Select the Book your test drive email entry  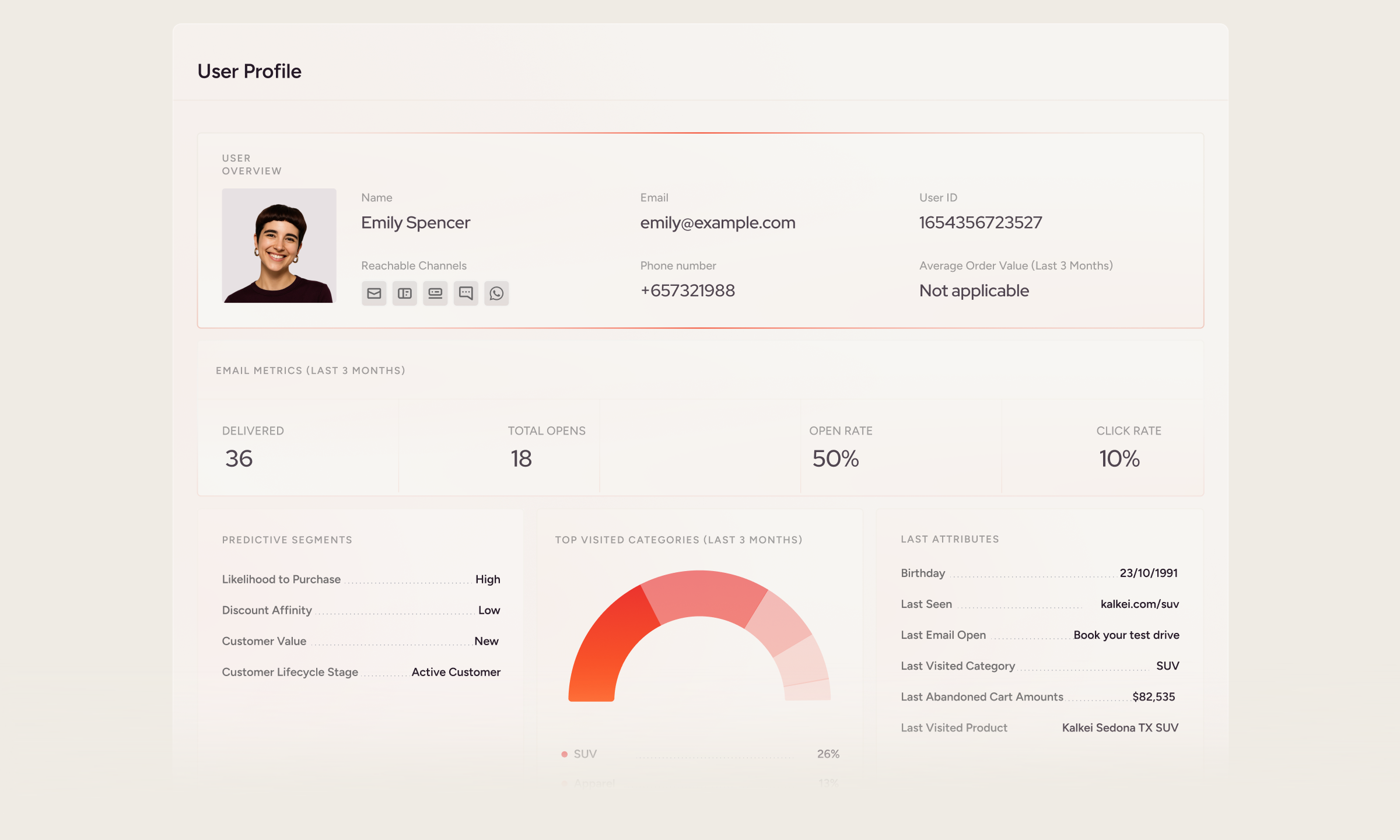click(x=1126, y=635)
